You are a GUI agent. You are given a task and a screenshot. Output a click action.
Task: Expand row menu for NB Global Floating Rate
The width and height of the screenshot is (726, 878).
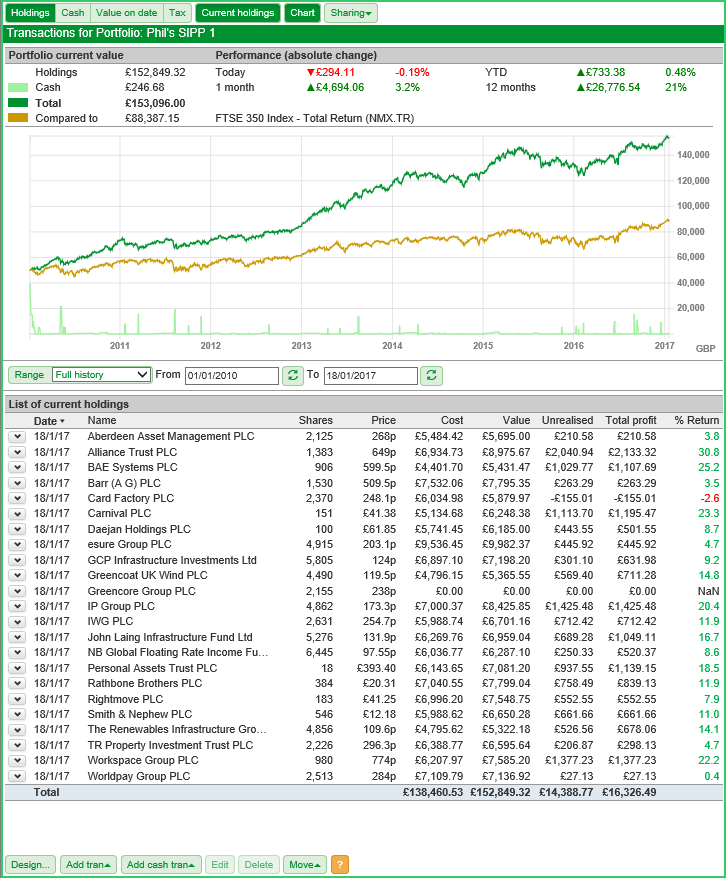pyautogui.click(x=17, y=652)
